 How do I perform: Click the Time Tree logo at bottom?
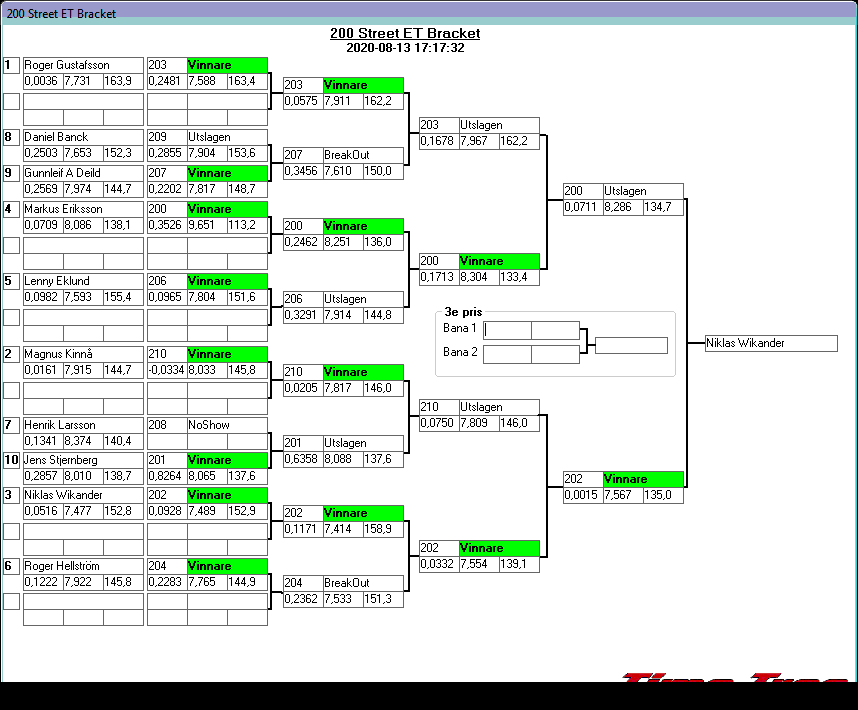click(x=735, y=678)
